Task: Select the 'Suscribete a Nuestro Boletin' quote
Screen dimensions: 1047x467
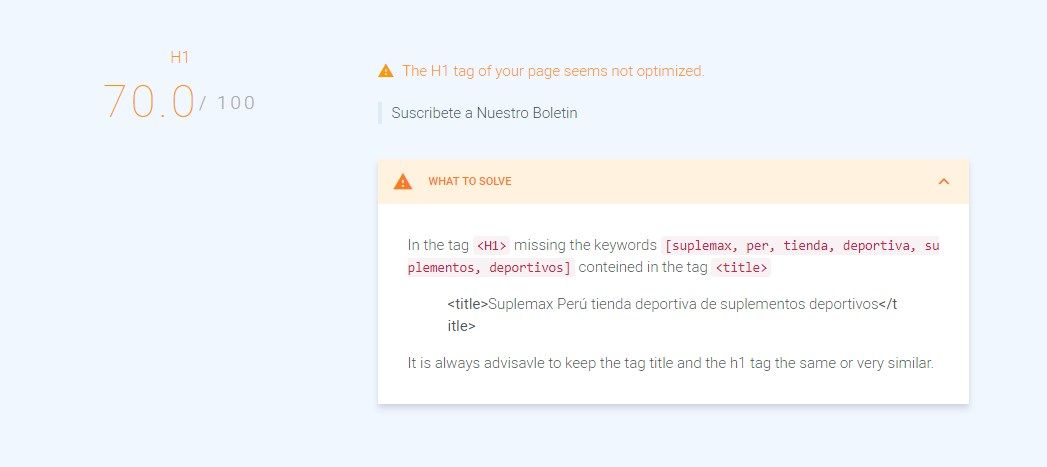Action: coord(484,113)
